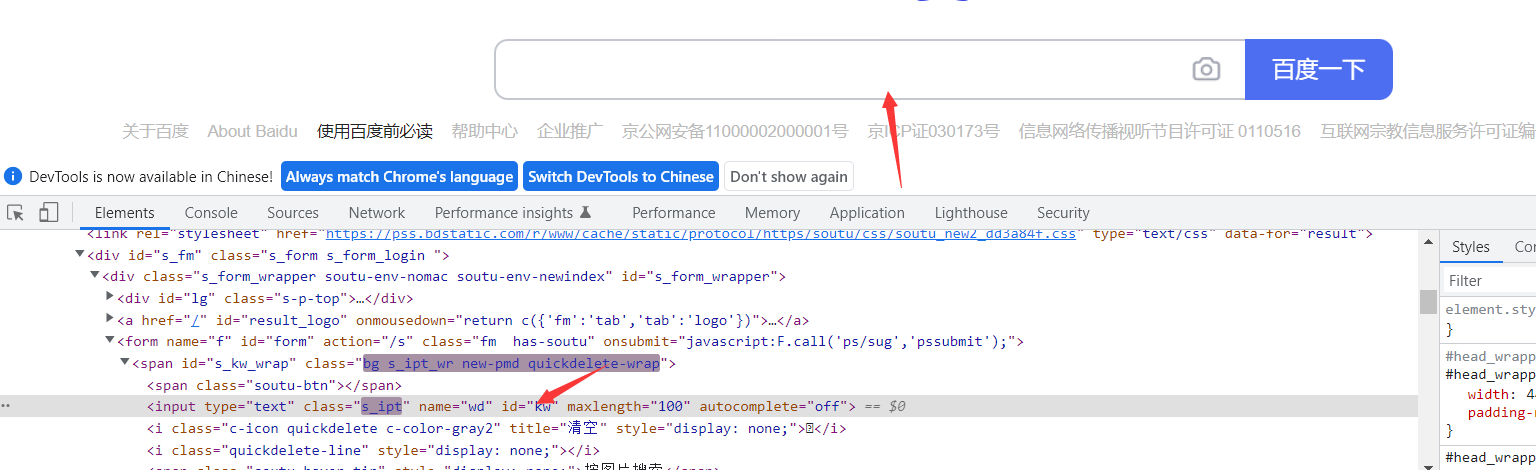This screenshot has width=1536, height=470.
Task: Collapse the span id="s_kw_wrap" node
Action: (125, 363)
